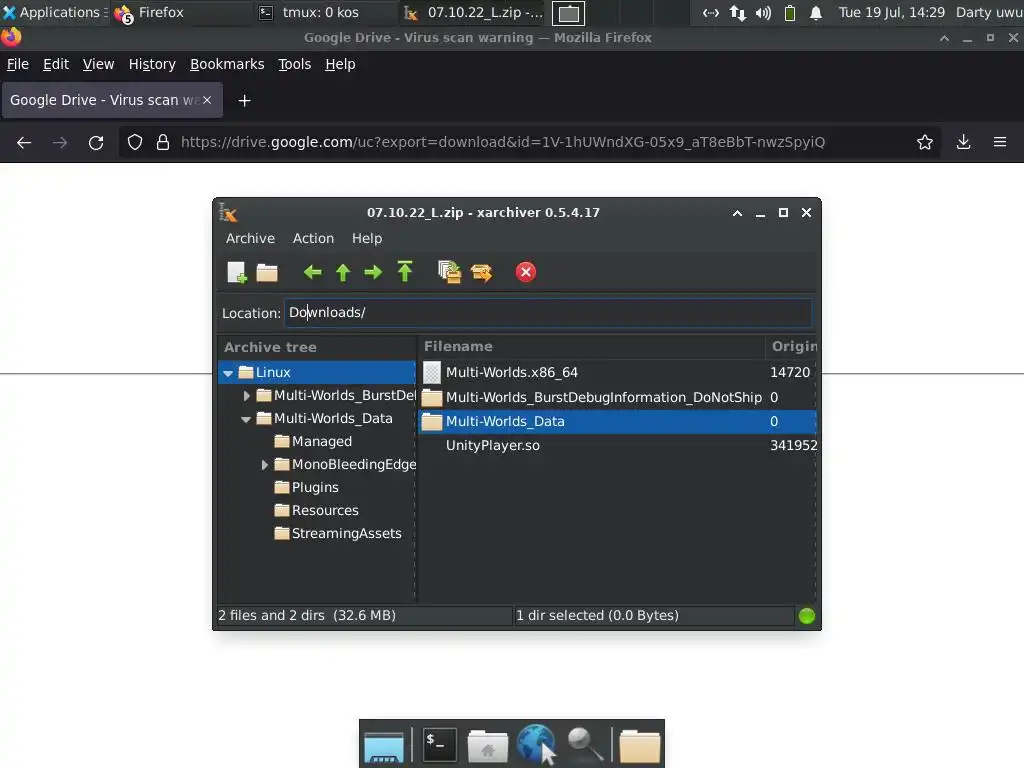Screen dimensions: 1024x768
Task: Go forward with the green right arrow
Action: click(373, 272)
